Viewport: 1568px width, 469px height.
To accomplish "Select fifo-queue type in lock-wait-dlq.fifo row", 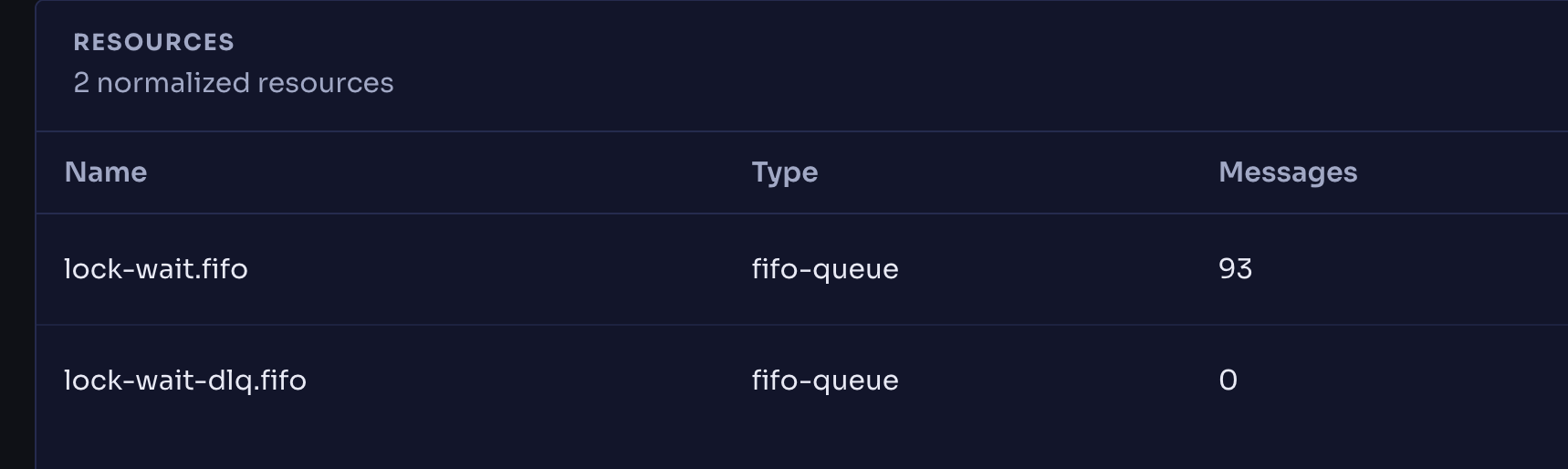I will click(825, 380).
